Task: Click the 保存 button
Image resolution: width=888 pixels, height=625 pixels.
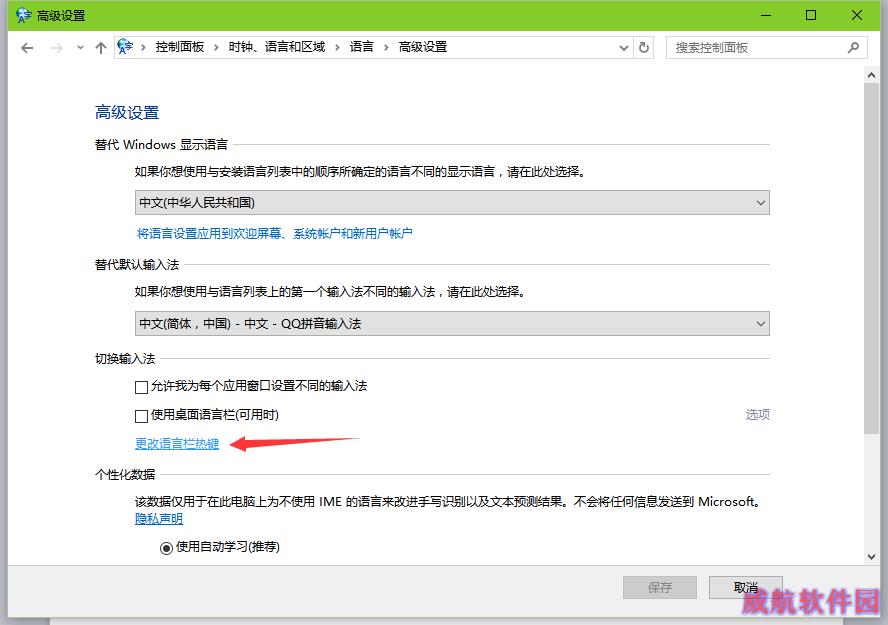Action: 660,588
